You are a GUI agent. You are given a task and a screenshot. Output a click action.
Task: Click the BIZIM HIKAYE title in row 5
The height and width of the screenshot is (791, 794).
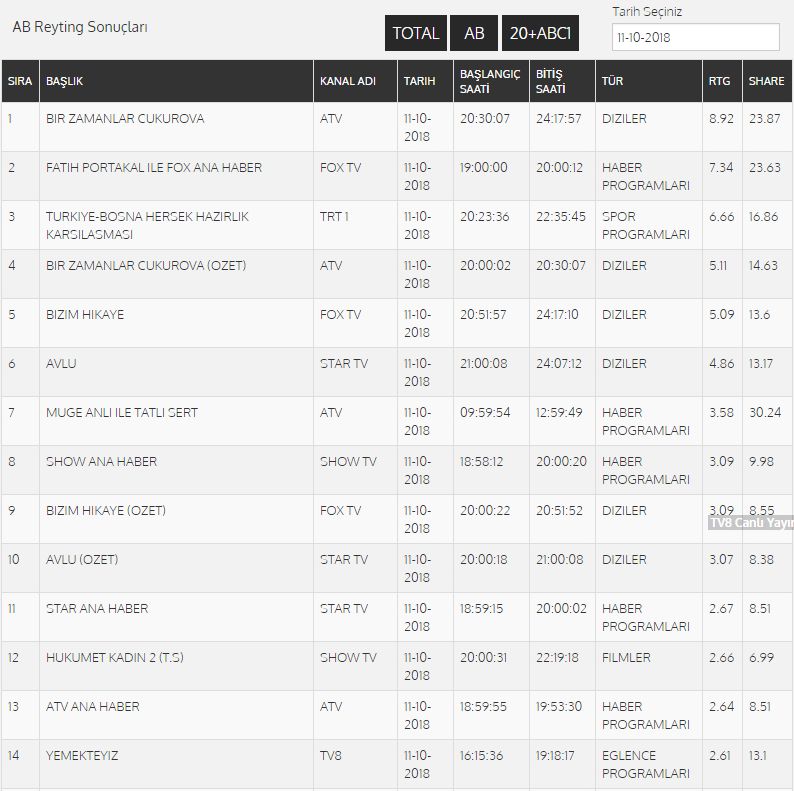tap(85, 314)
